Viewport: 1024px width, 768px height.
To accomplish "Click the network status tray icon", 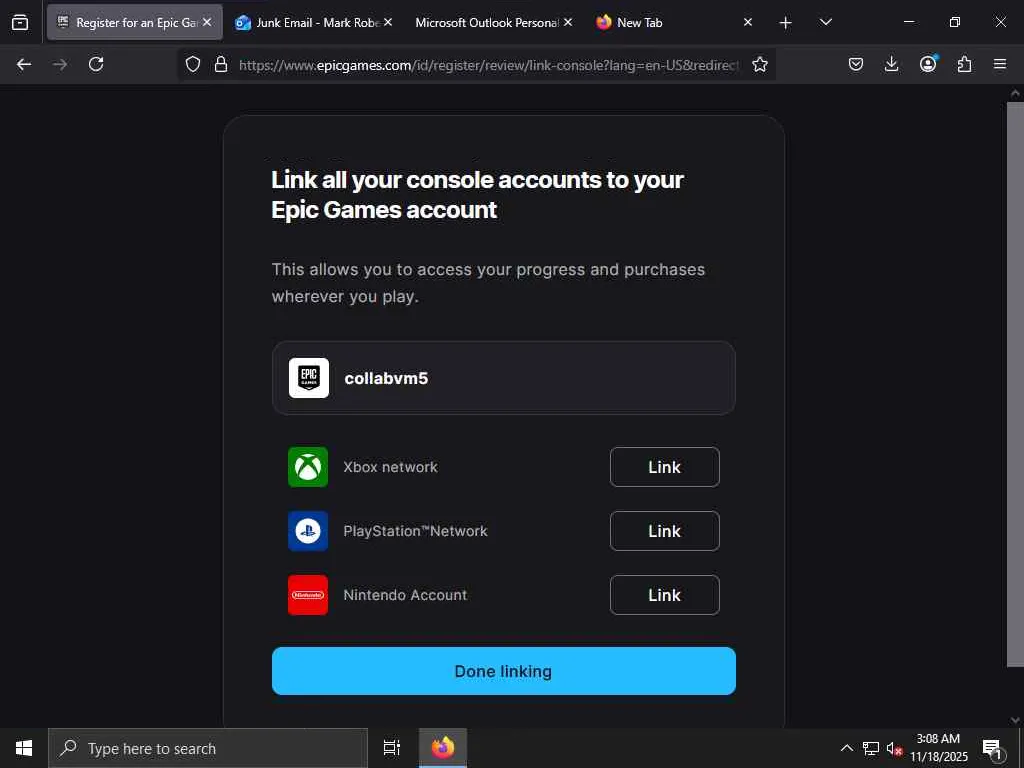I will [x=871, y=748].
